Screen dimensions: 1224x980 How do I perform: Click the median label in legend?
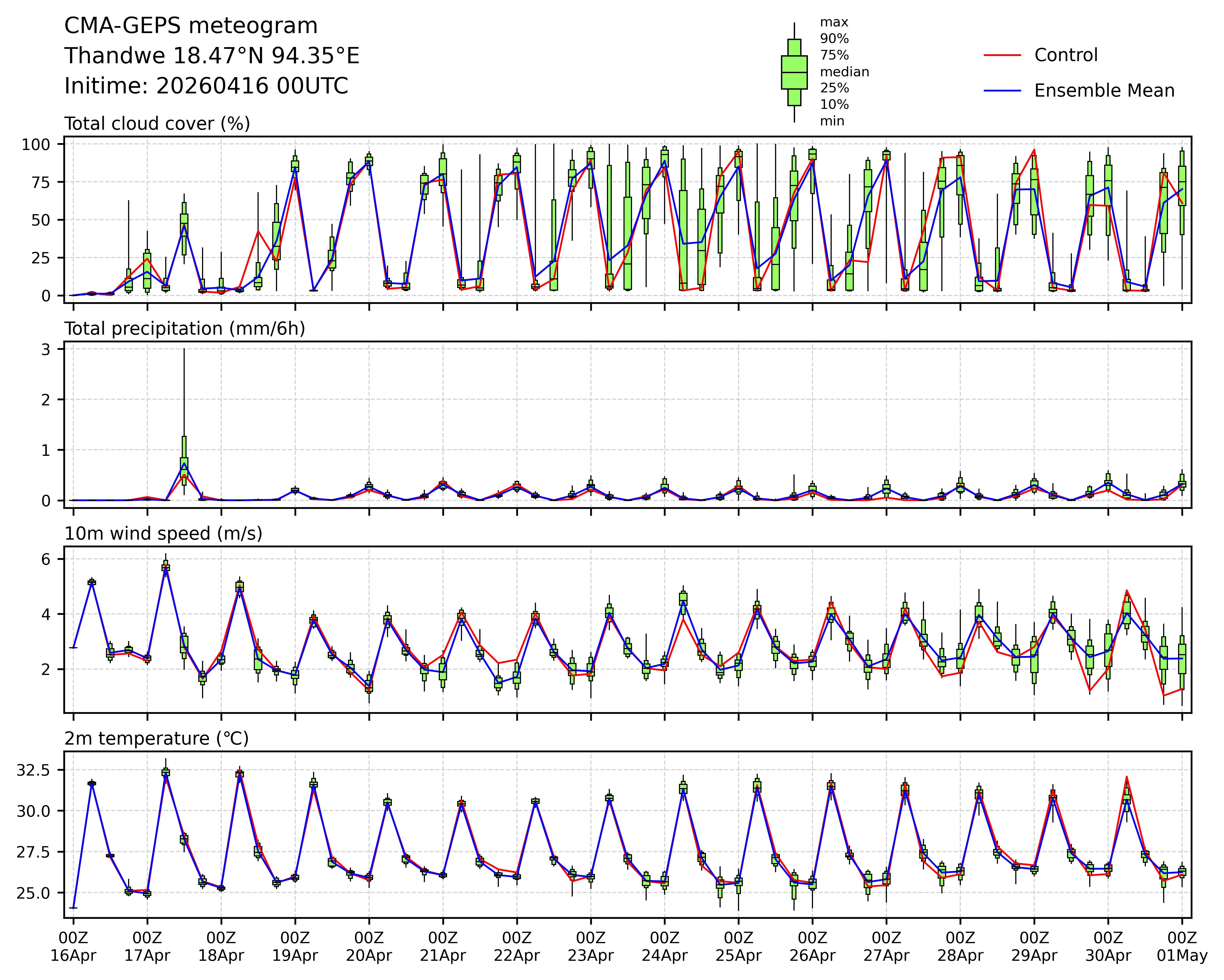[844, 72]
